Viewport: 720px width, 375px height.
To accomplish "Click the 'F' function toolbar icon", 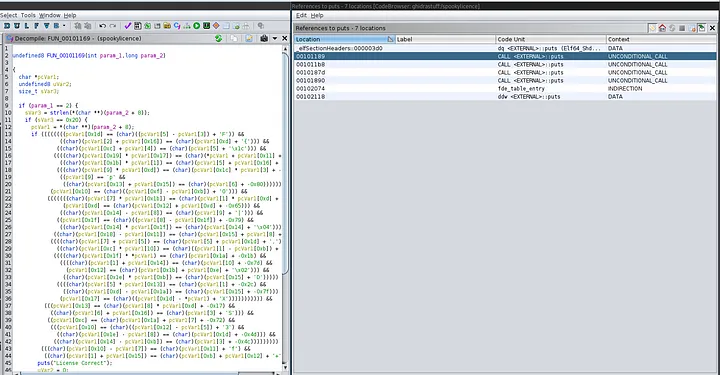I will [x=37, y=26].
